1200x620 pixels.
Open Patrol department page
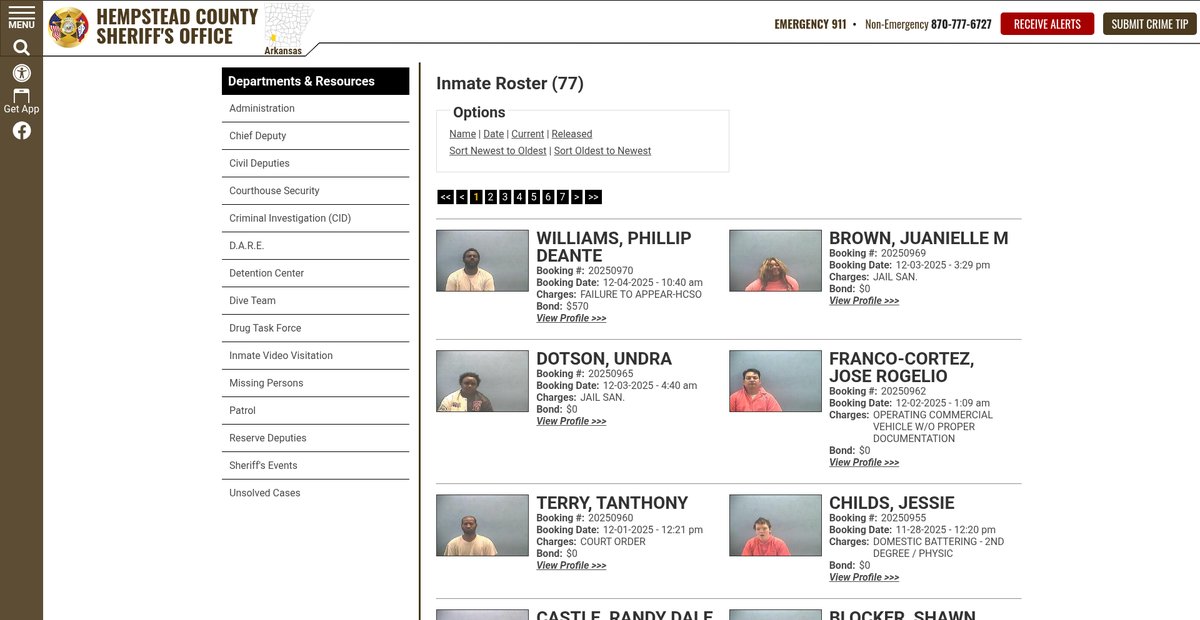[315, 411]
